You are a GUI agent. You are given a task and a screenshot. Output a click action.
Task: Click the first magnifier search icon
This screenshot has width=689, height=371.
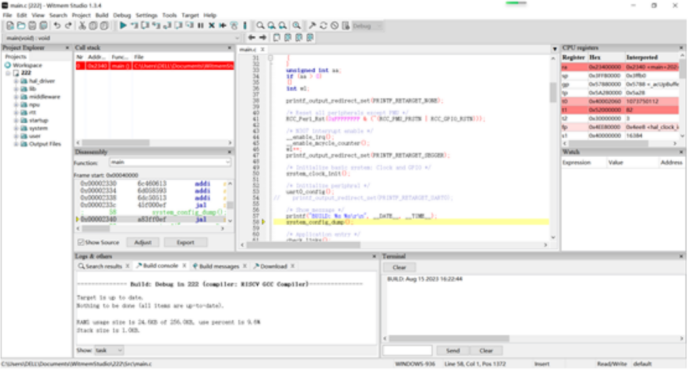coord(261,26)
